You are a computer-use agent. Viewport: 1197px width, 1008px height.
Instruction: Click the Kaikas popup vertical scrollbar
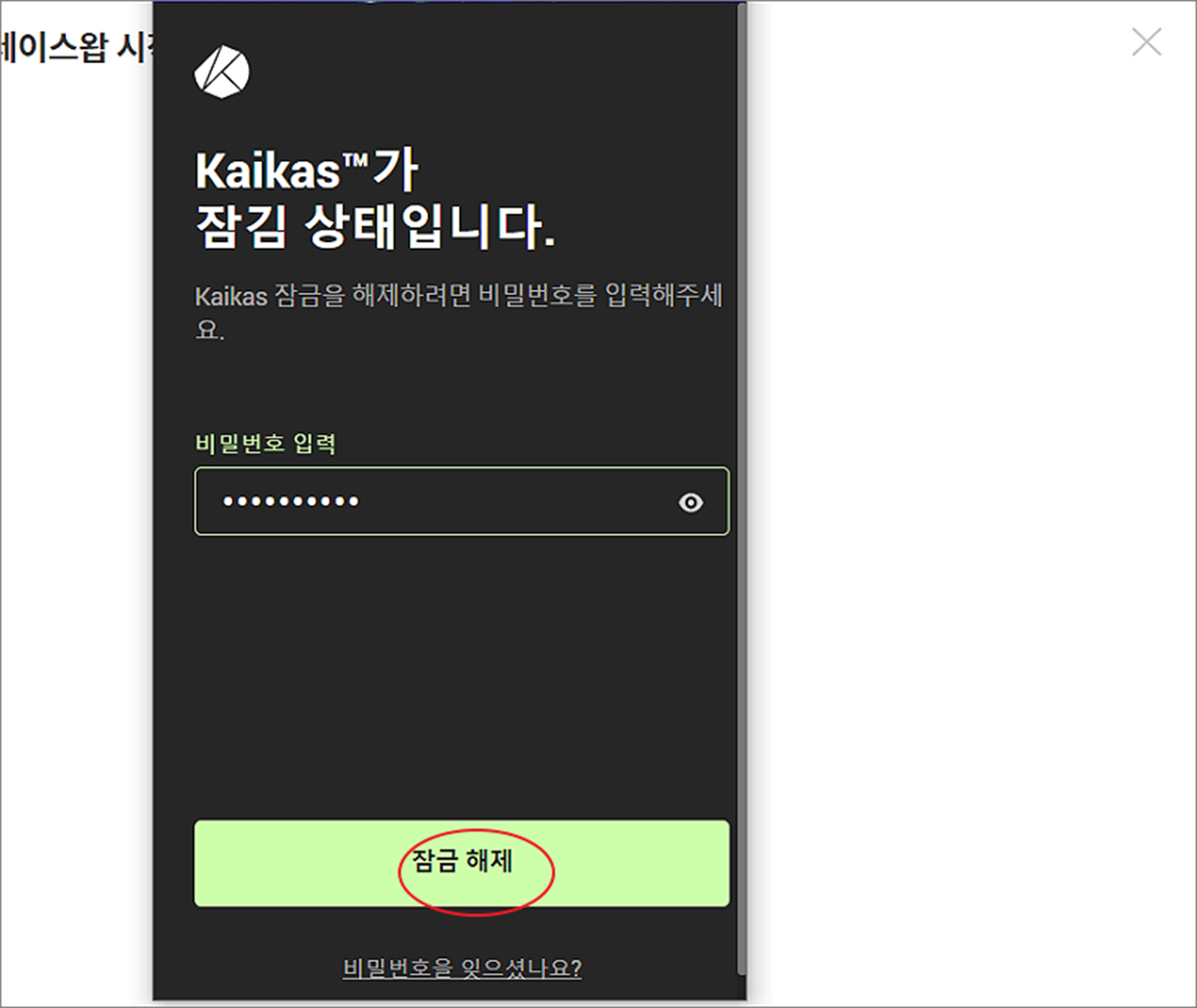741,488
